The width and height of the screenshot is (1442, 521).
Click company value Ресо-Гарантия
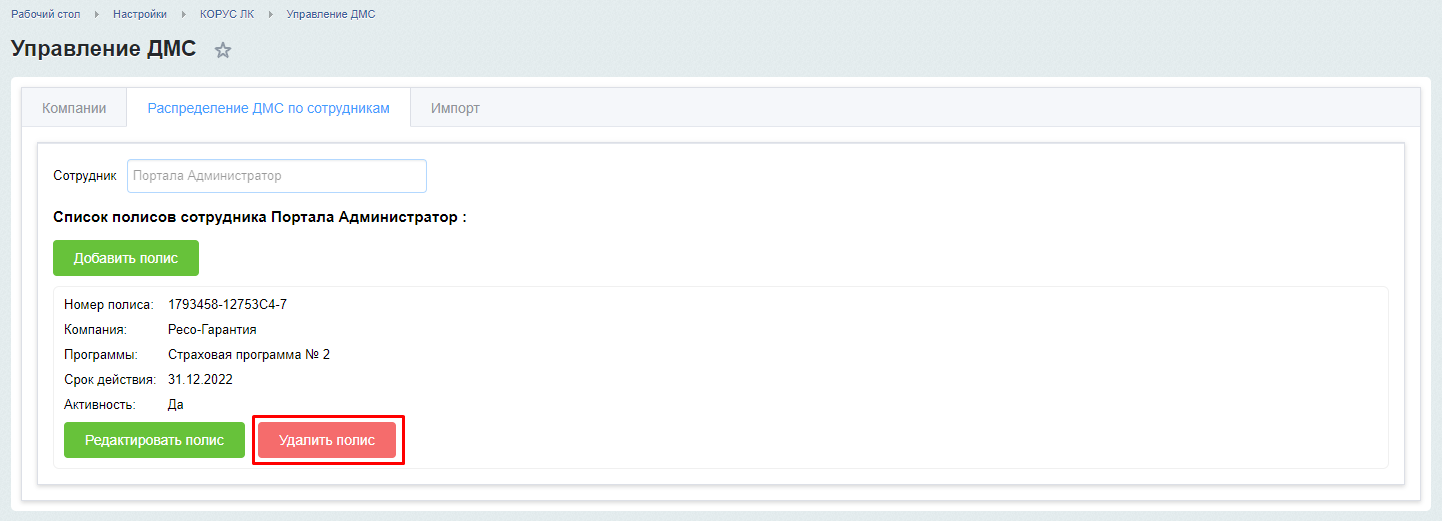click(x=212, y=329)
